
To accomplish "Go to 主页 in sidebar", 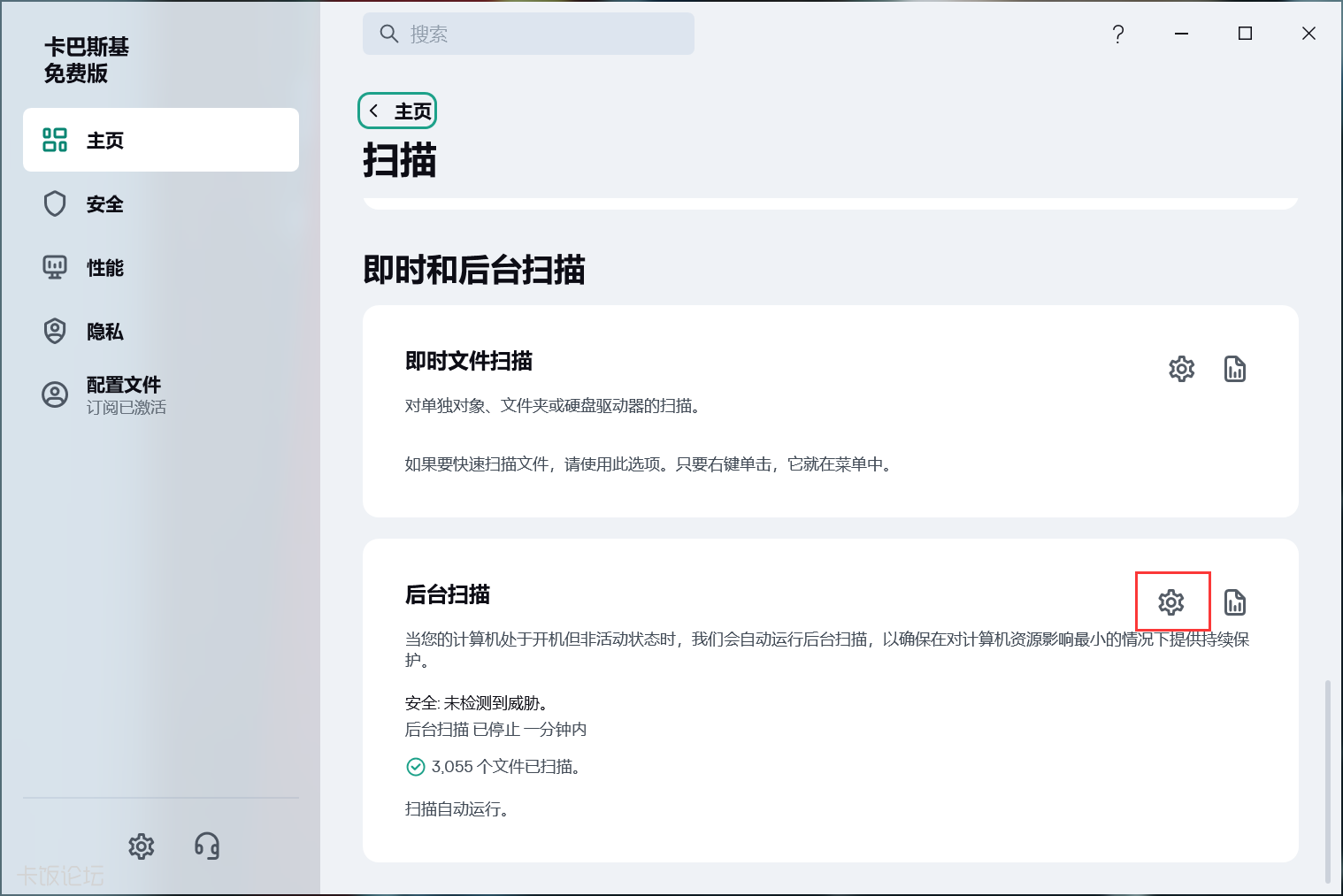I will pos(161,140).
